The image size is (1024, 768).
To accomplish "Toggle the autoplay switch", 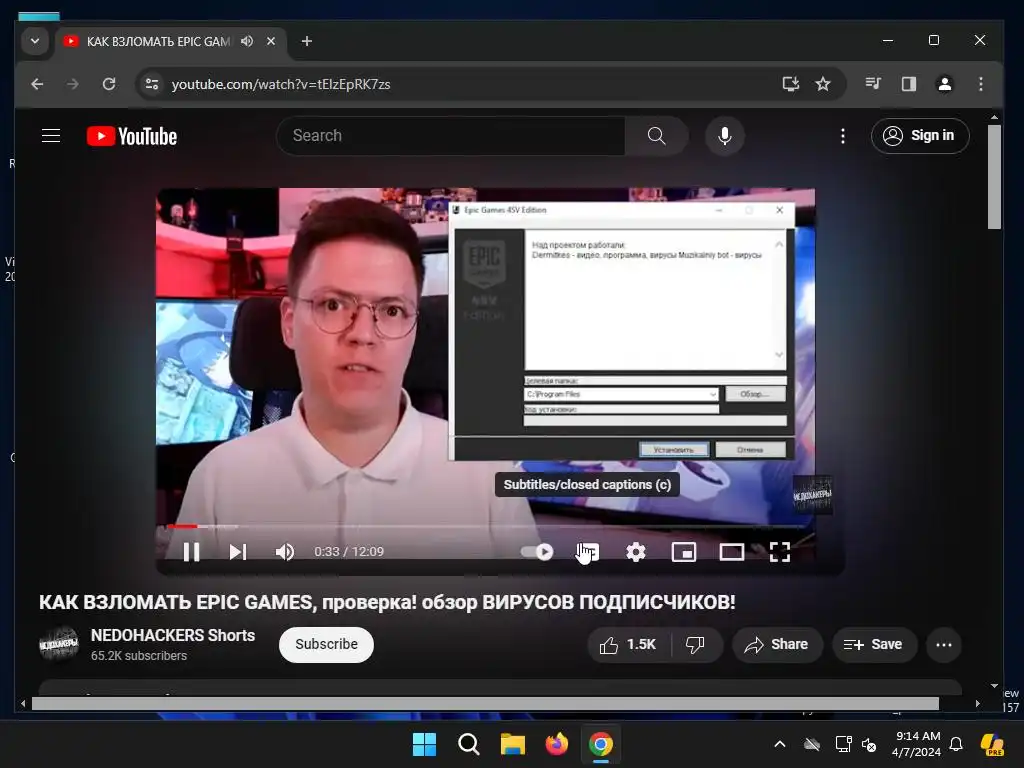I will tap(537, 552).
